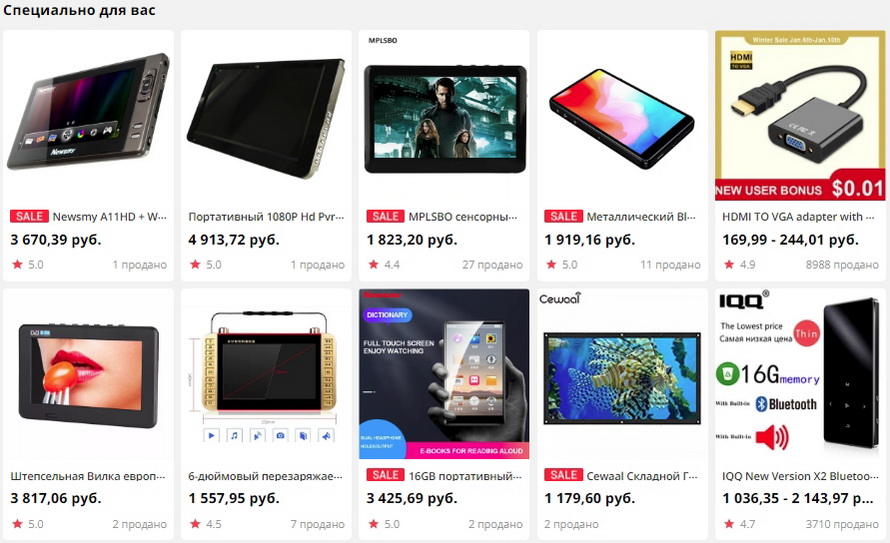
Task: Click the NEW USER BONUS $0.01 banner
Action: [x=800, y=189]
